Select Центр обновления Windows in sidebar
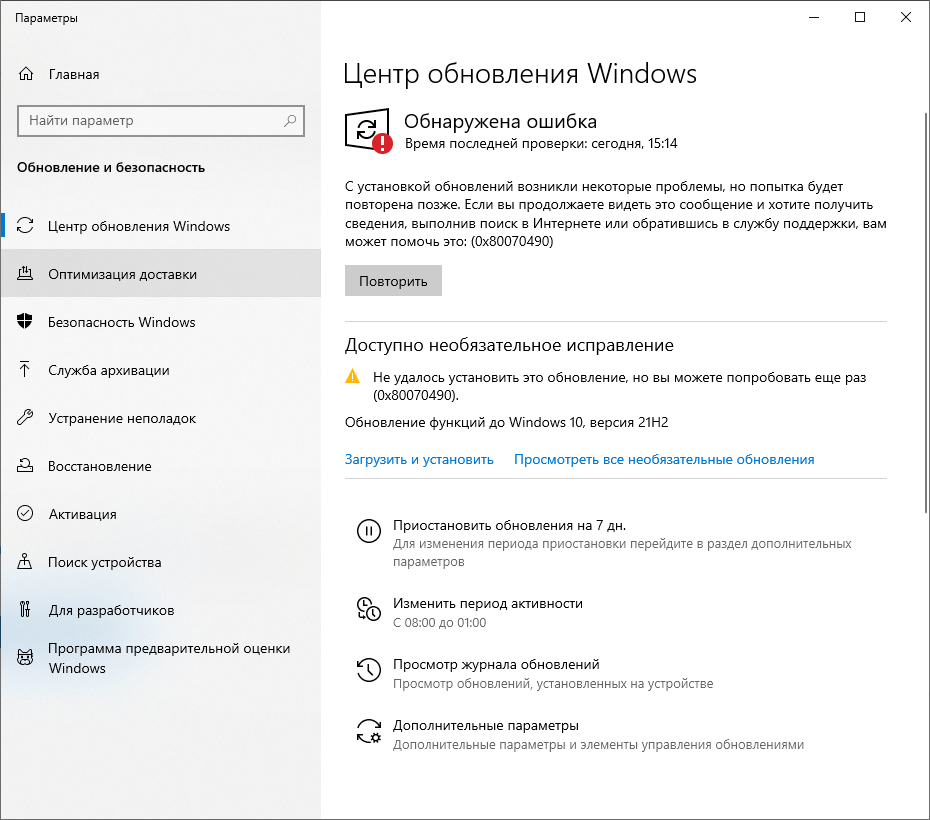The width and height of the screenshot is (930, 820). (x=160, y=226)
